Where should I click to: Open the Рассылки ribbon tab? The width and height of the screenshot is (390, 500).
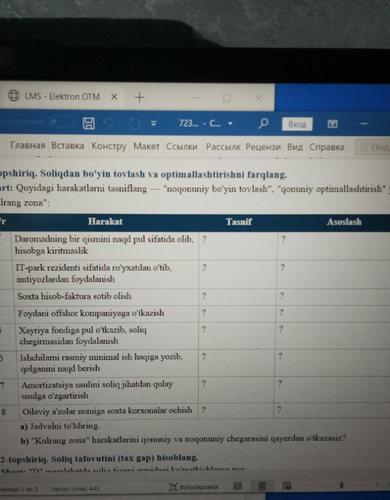click(x=223, y=147)
